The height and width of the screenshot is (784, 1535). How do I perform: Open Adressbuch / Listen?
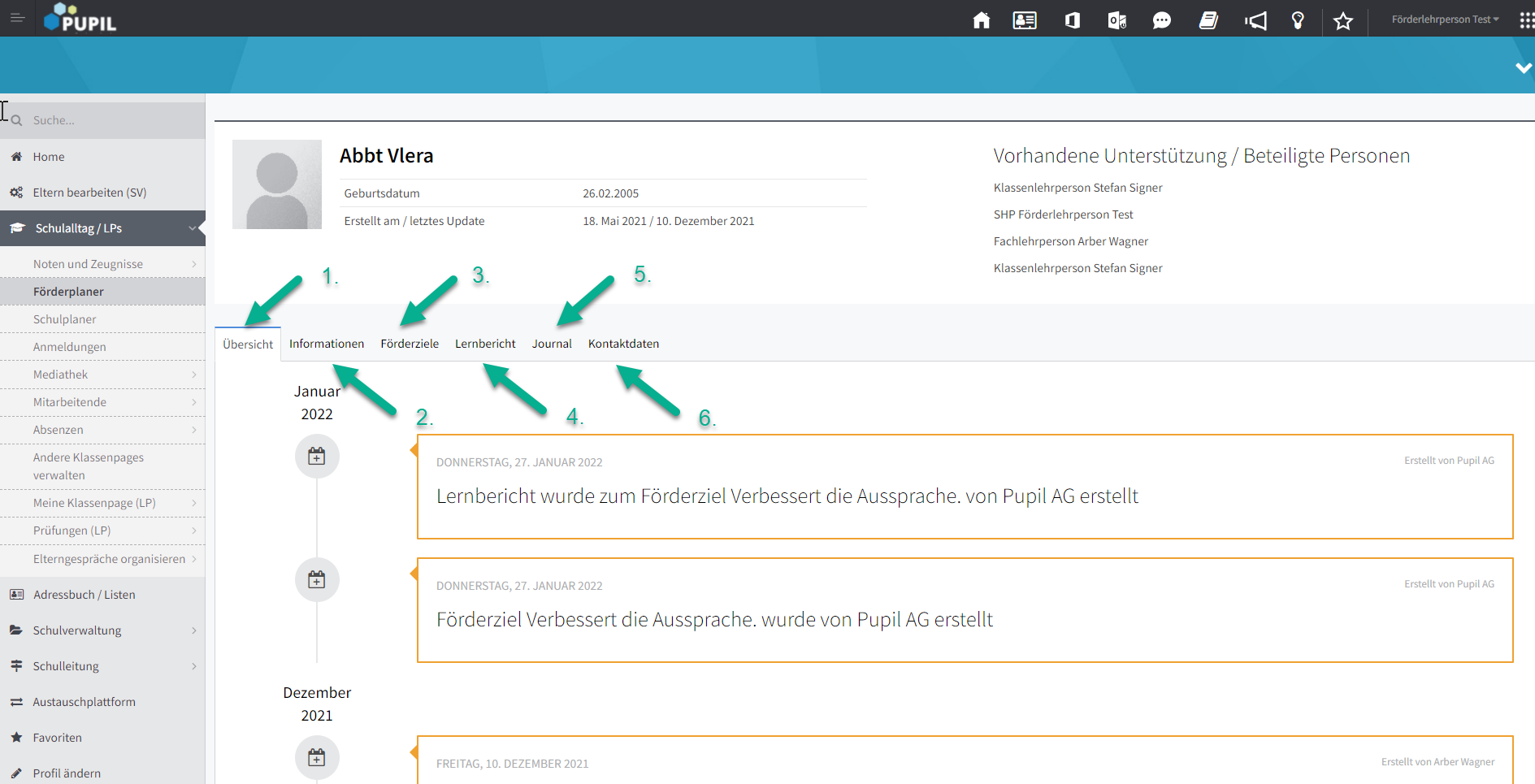click(x=102, y=595)
